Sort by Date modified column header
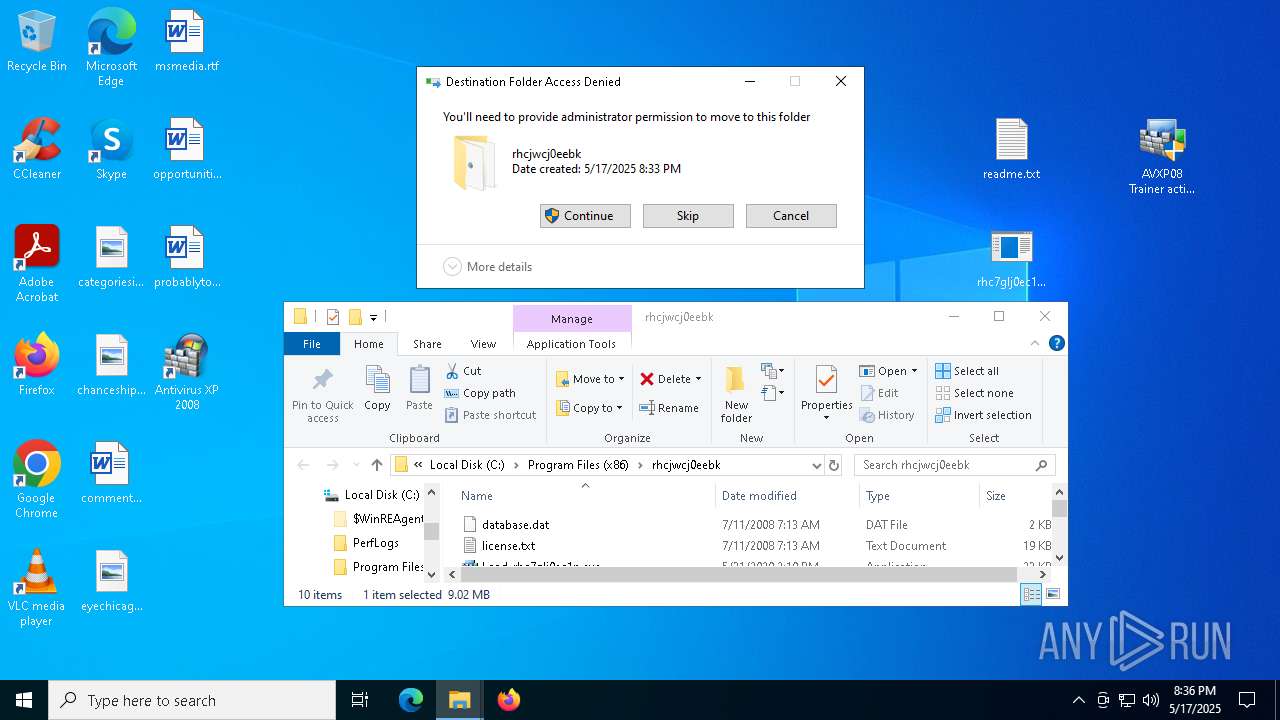The width and height of the screenshot is (1280, 720). [x=759, y=495]
